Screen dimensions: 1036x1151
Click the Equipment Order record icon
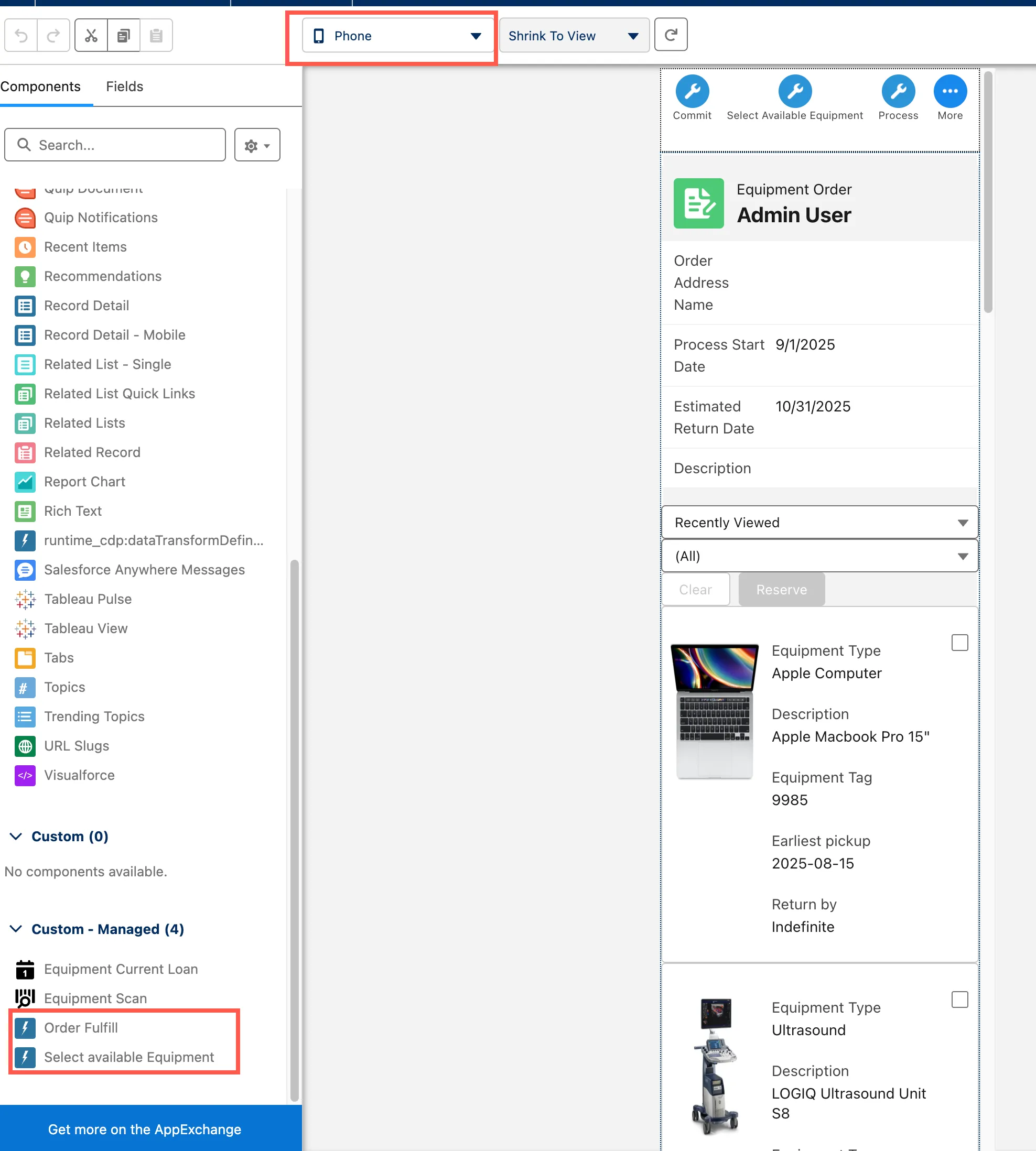(x=698, y=203)
